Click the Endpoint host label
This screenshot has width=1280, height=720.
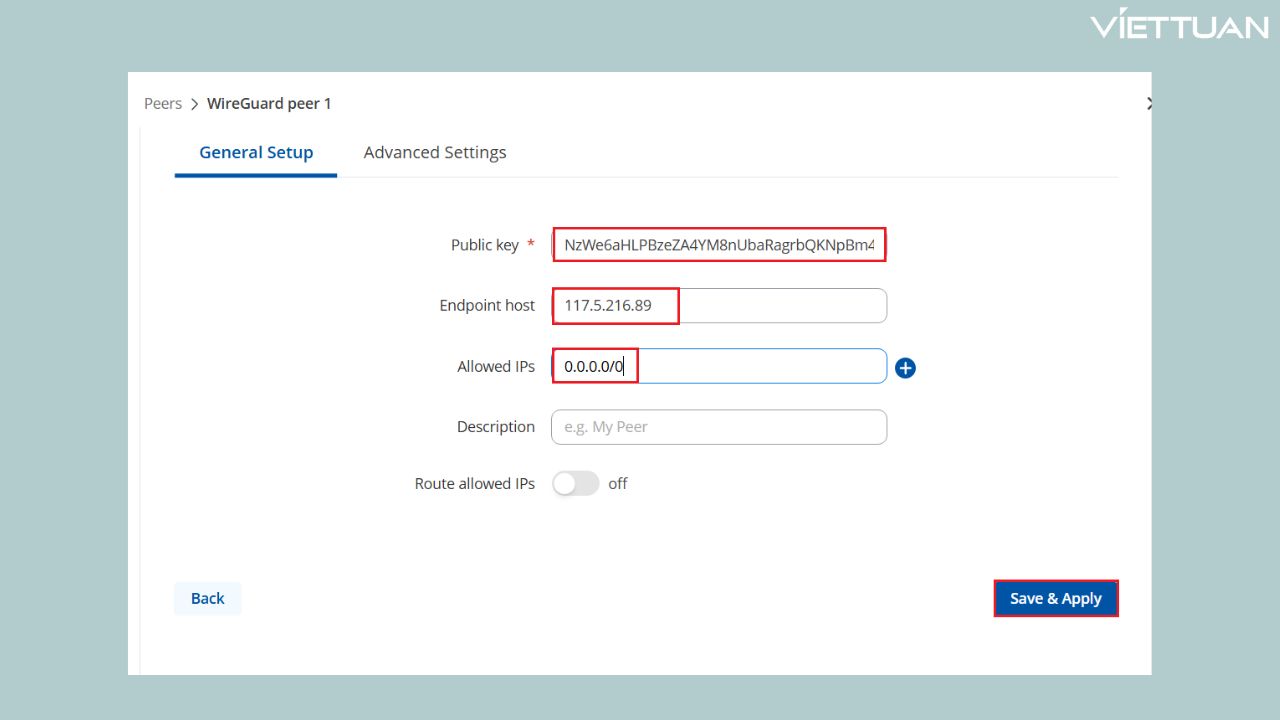pos(487,306)
